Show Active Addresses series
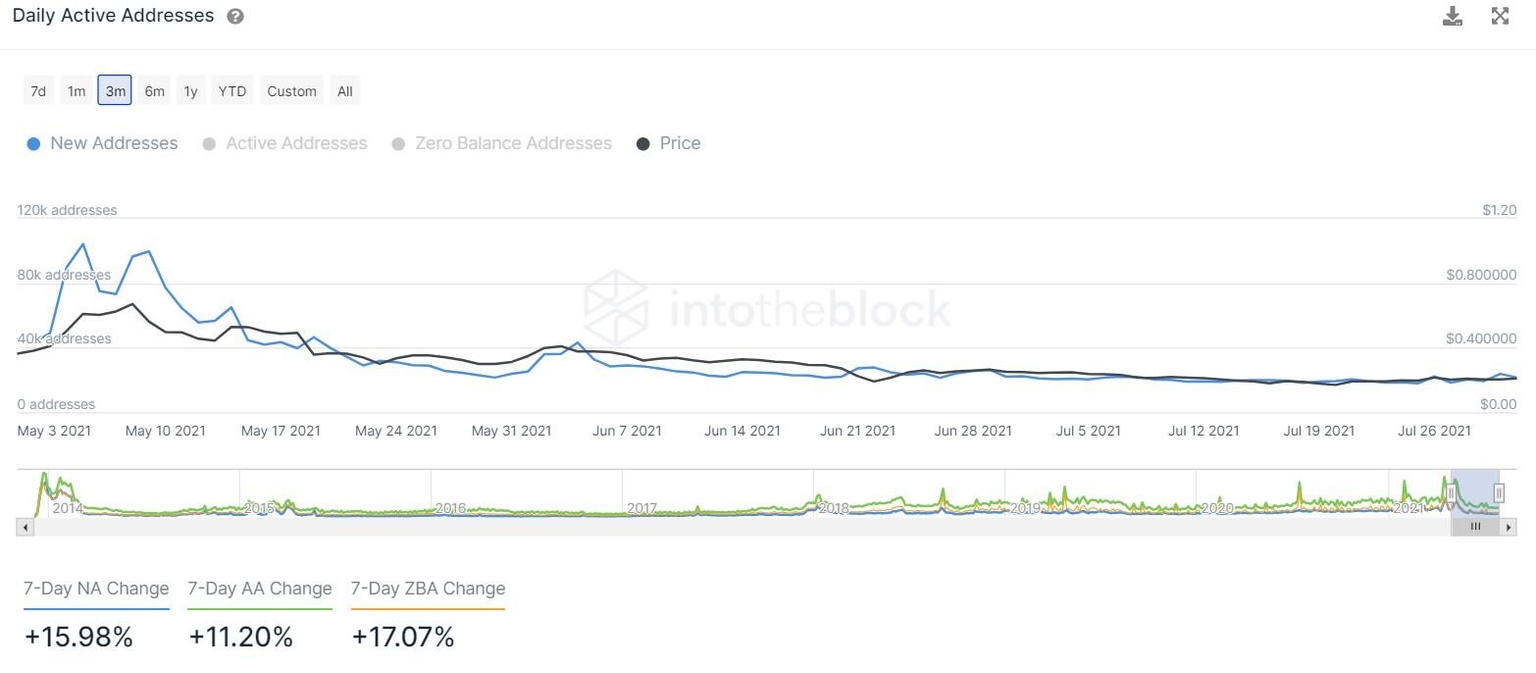Viewport: 1536px width, 673px height. [285, 144]
